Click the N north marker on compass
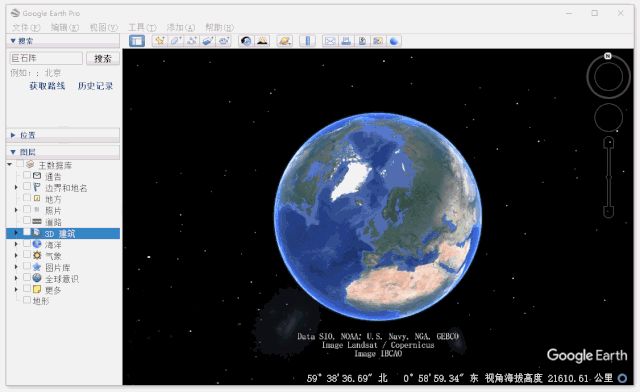 (608, 56)
